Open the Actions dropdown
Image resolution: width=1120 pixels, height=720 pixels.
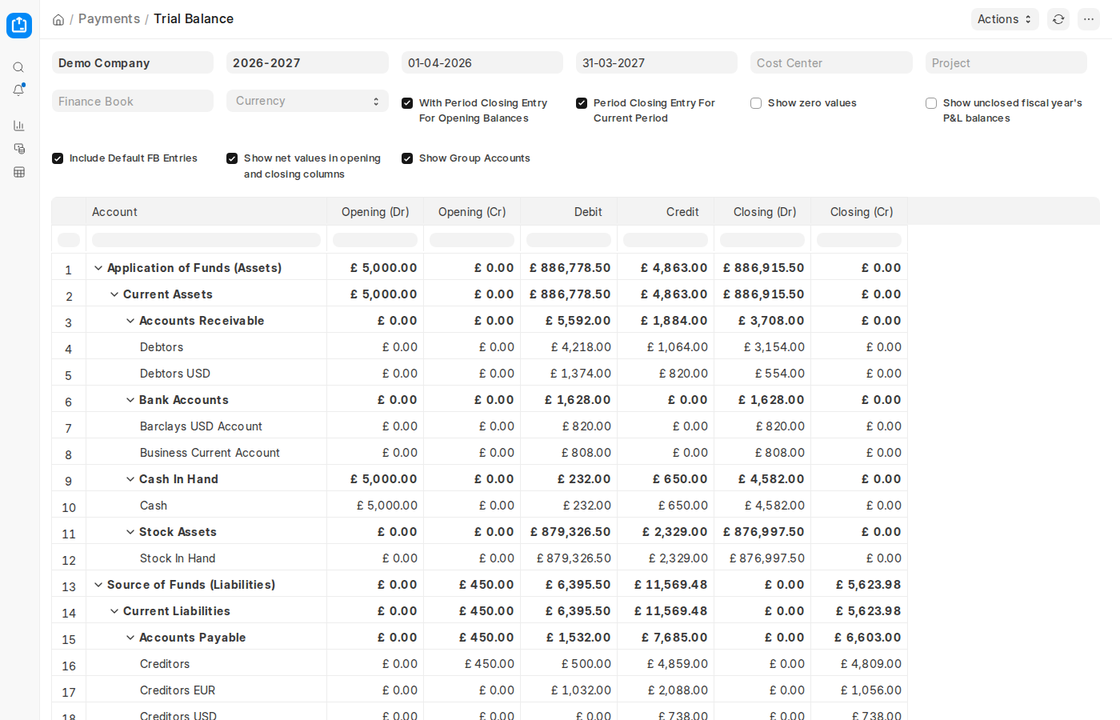click(1005, 19)
